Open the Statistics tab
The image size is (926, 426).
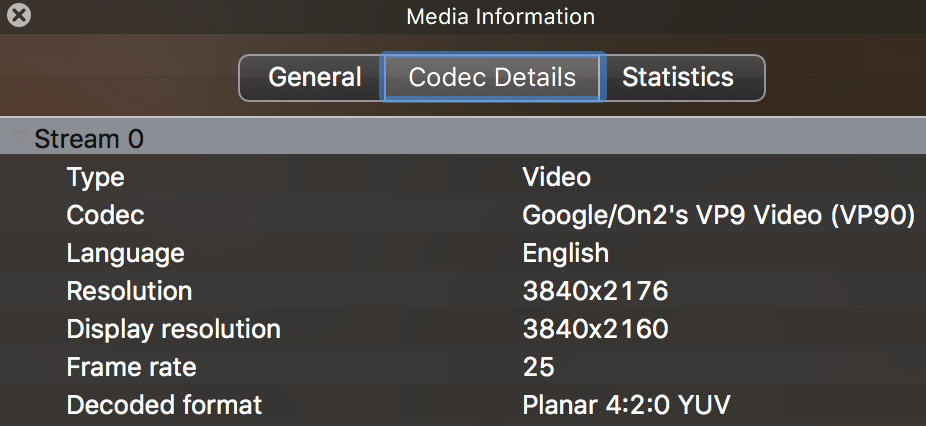click(678, 78)
